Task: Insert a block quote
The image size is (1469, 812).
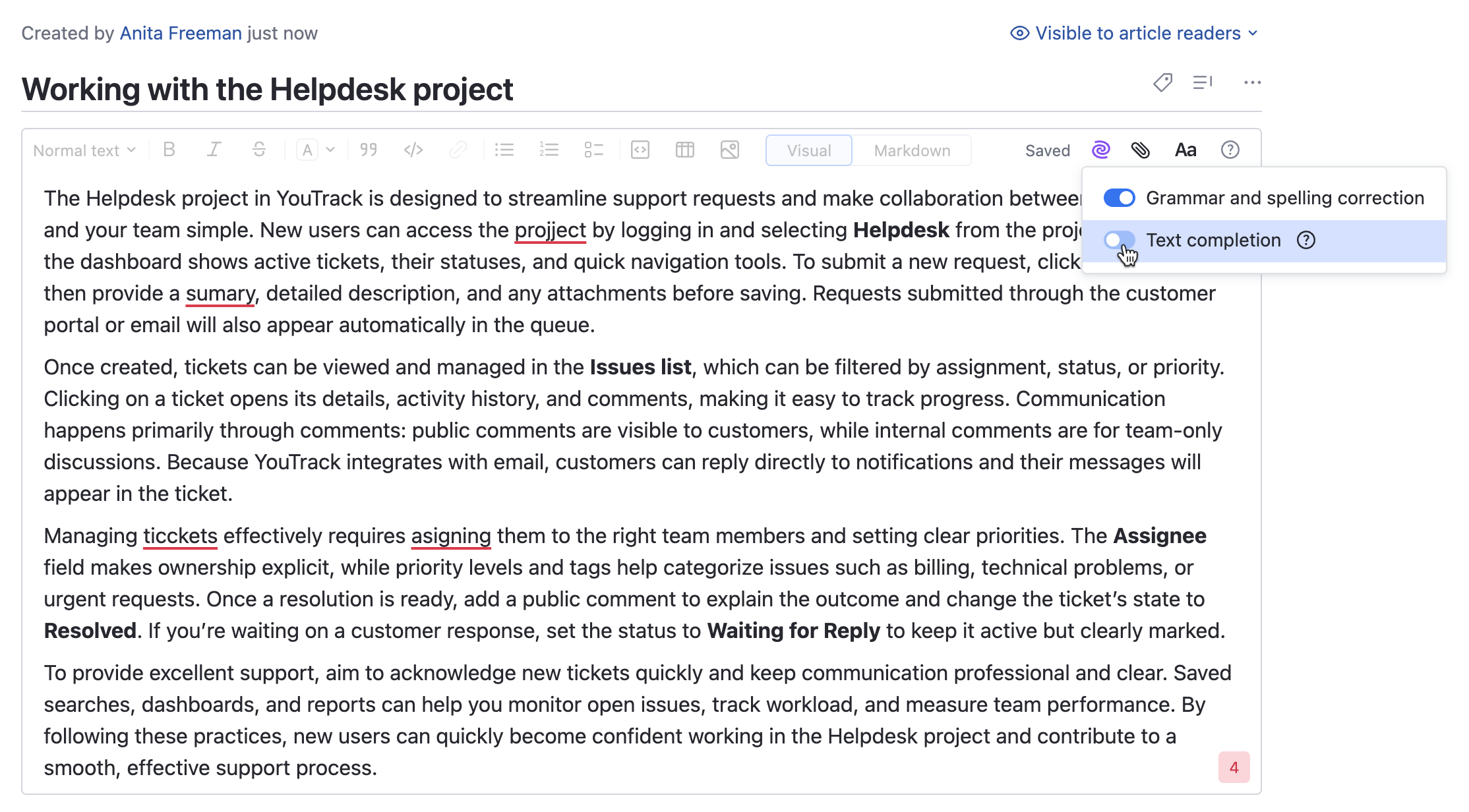Action: (x=369, y=150)
